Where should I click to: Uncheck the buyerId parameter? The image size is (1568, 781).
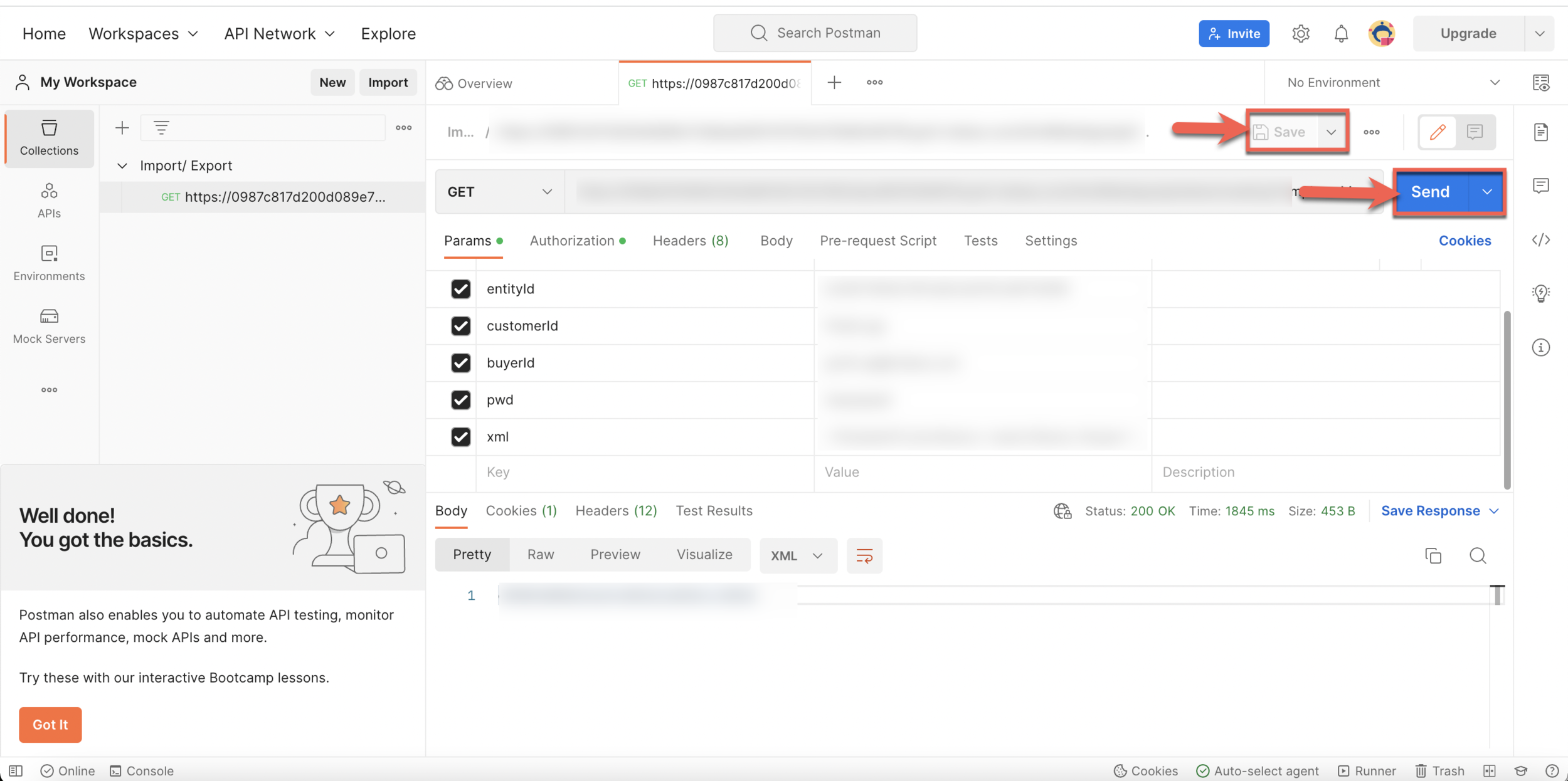pyautogui.click(x=460, y=363)
